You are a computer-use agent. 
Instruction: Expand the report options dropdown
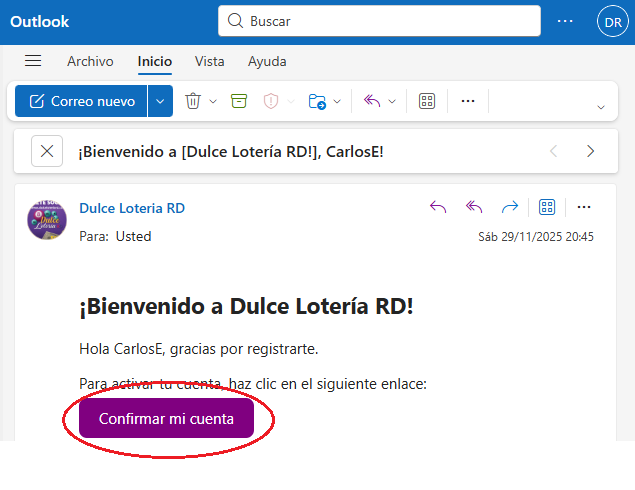click(291, 101)
